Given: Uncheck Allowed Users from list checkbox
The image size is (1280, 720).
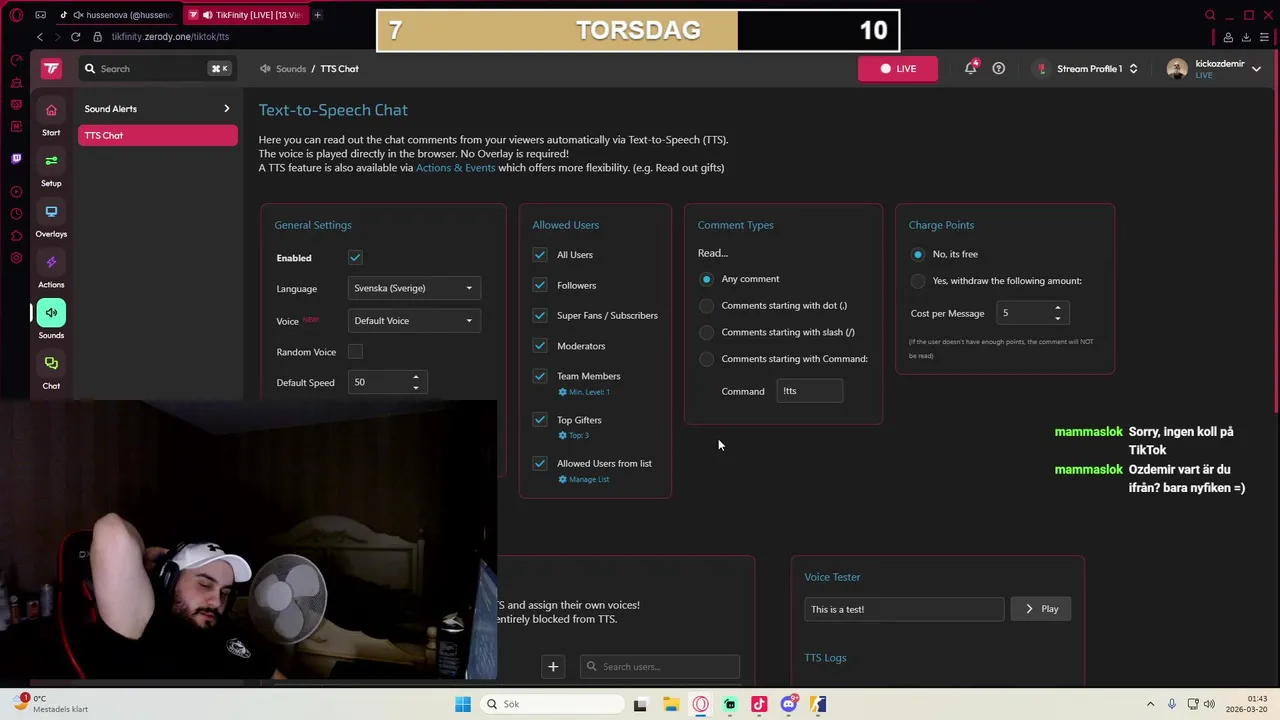Looking at the screenshot, I should (540, 463).
